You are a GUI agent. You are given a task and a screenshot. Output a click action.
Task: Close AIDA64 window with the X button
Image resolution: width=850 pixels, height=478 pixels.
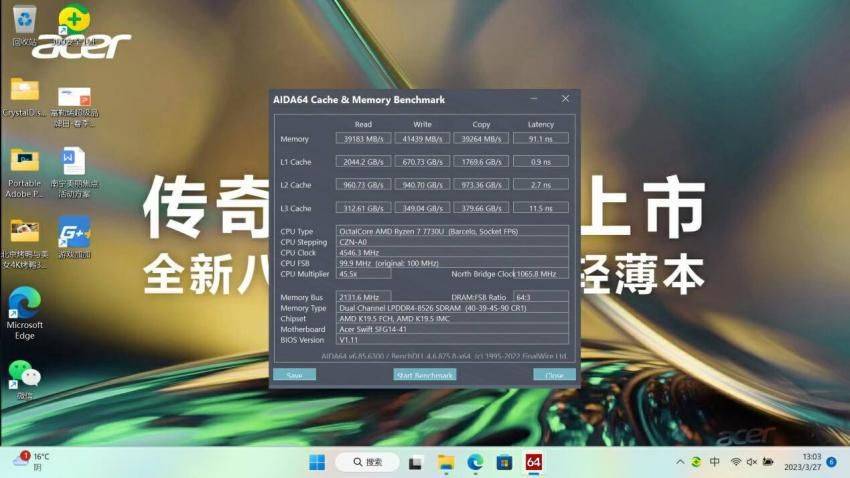565,99
